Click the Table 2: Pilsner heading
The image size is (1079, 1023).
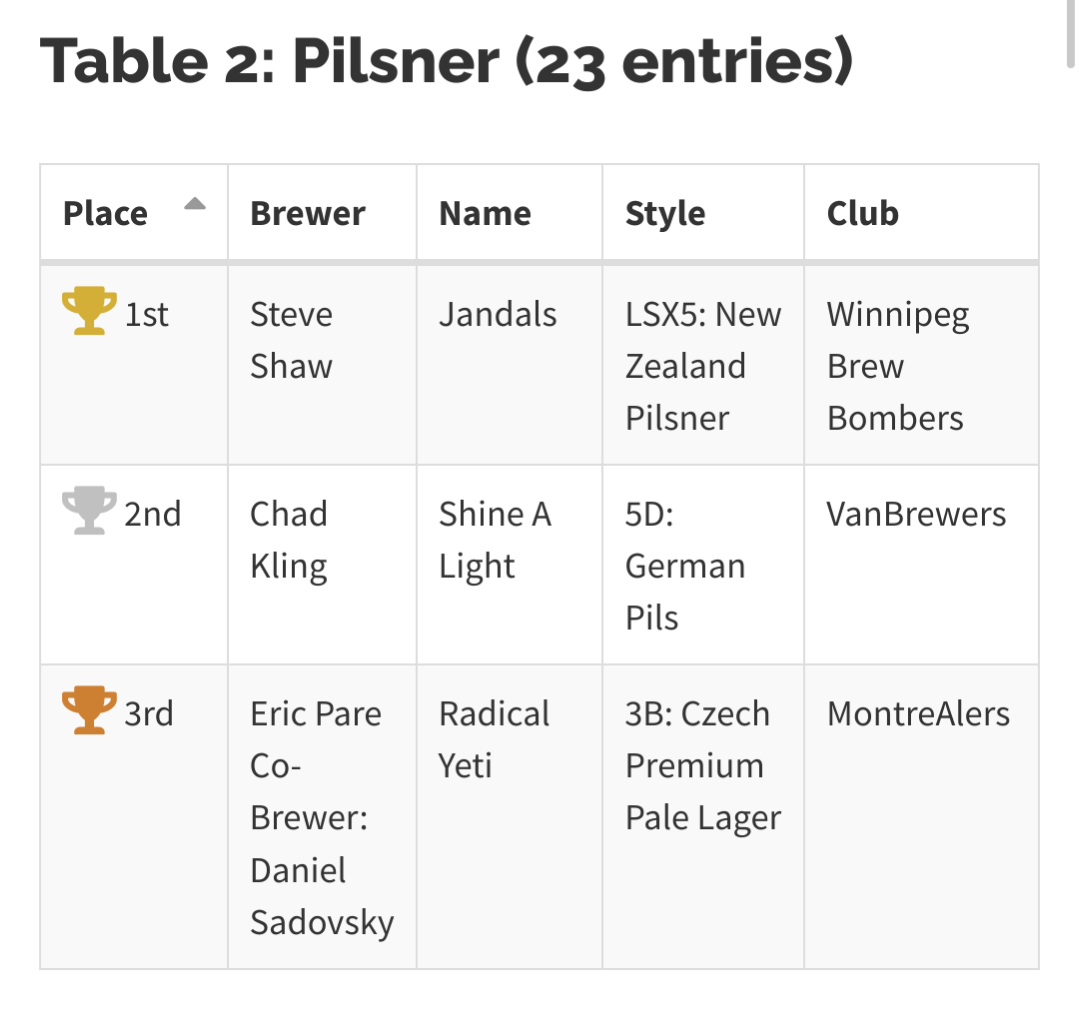pos(446,62)
